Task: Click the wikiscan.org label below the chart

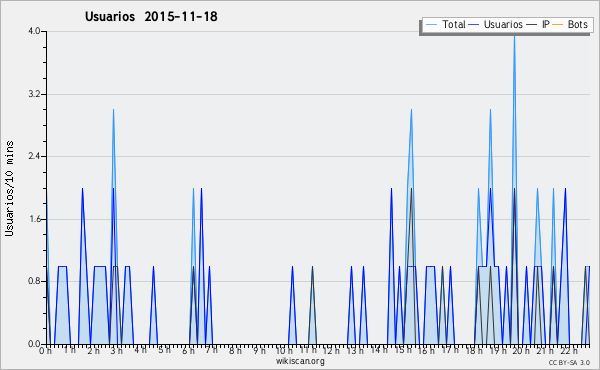Action: (300, 361)
